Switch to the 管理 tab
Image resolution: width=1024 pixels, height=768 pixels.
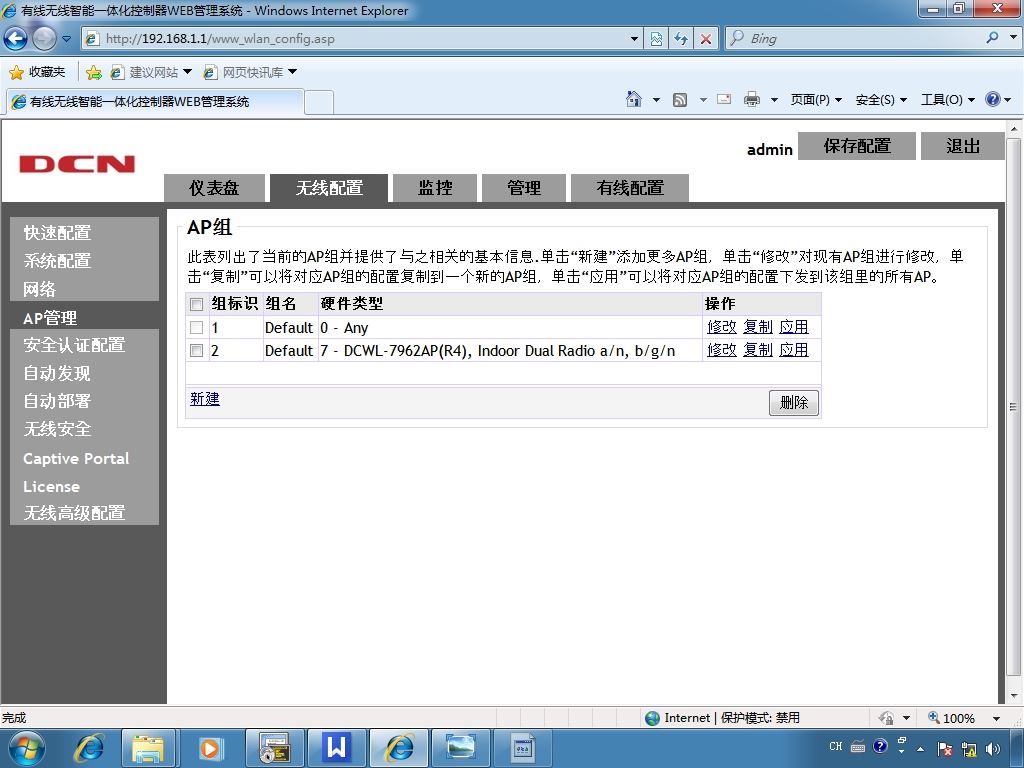pyautogui.click(x=524, y=188)
